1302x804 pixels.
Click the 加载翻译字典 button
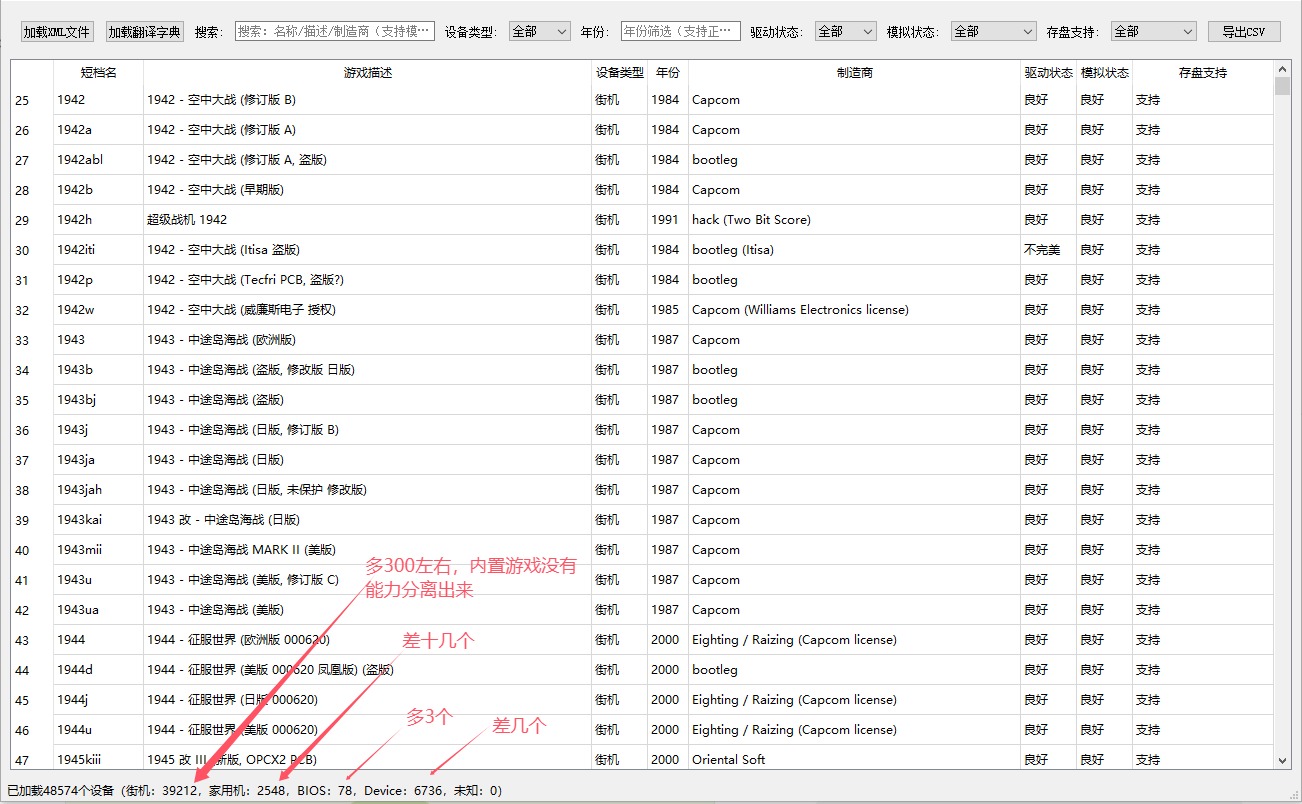pyautogui.click(x=145, y=32)
